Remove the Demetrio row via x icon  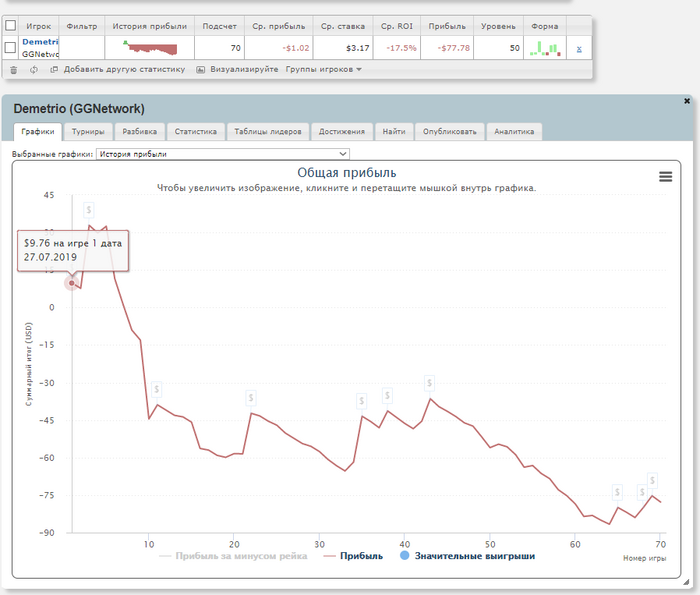[579, 49]
